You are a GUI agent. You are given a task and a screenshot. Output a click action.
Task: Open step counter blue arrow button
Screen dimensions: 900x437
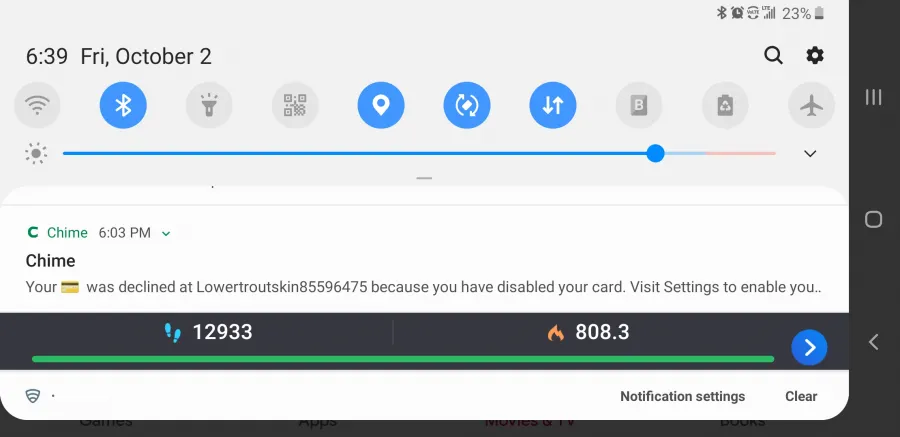pos(809,347)
